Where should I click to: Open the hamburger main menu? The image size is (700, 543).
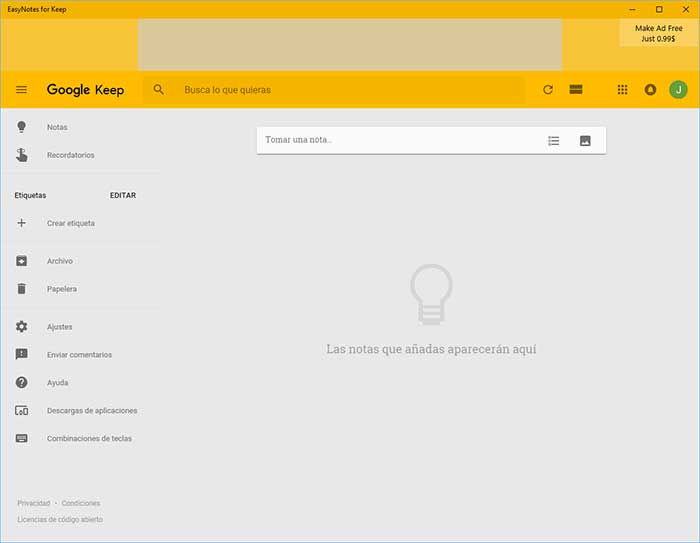tap(21, 90)
